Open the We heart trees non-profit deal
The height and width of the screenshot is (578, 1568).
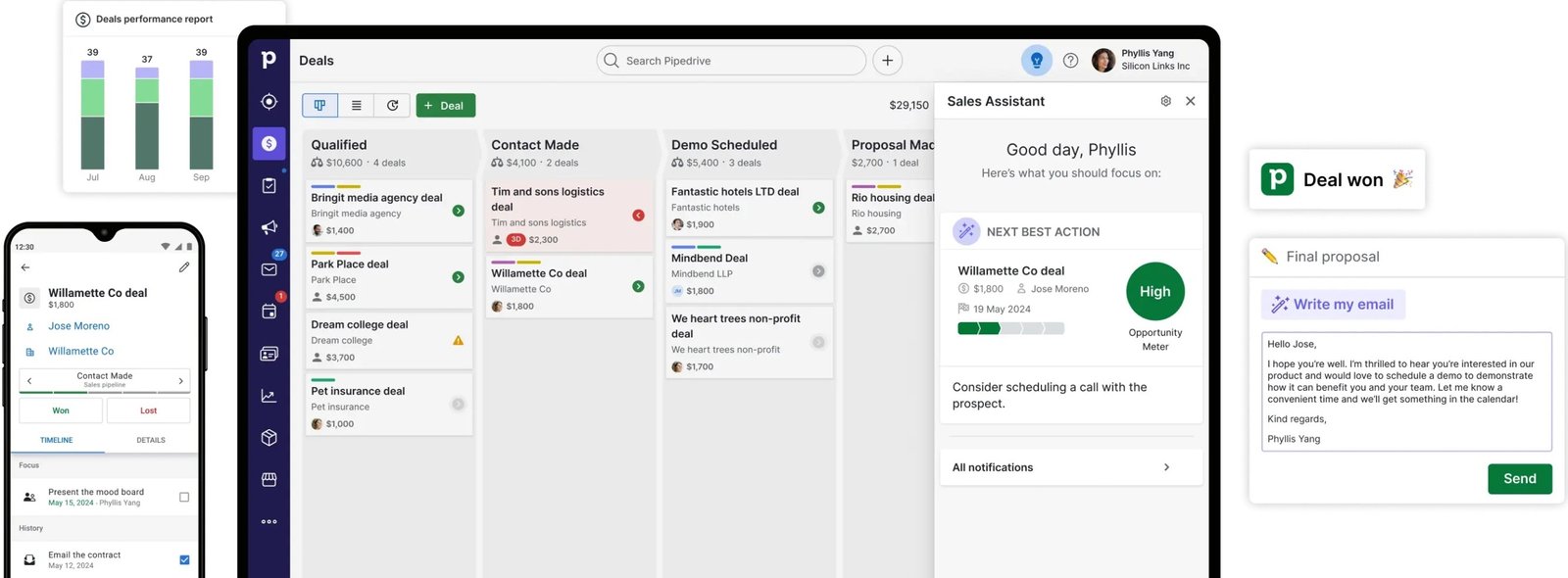tap(750, 342)
